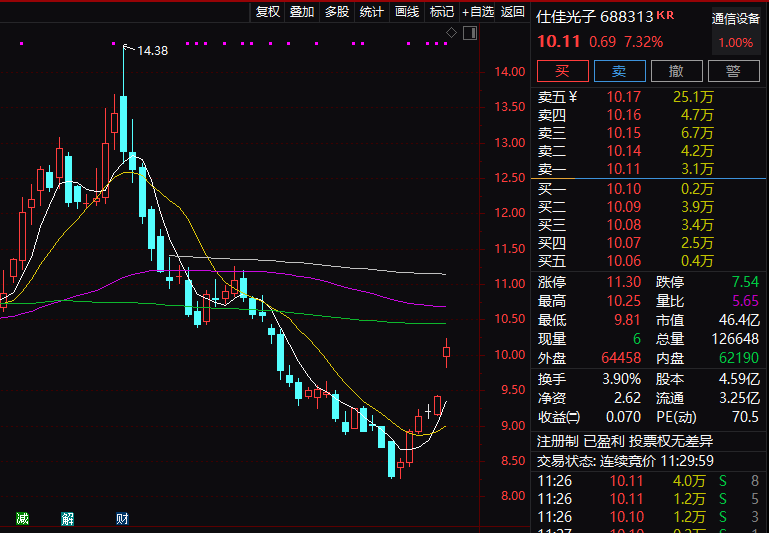Click the 现量 value 6
Viewport: 769px width, 533px height.
(x=637, y=339)
